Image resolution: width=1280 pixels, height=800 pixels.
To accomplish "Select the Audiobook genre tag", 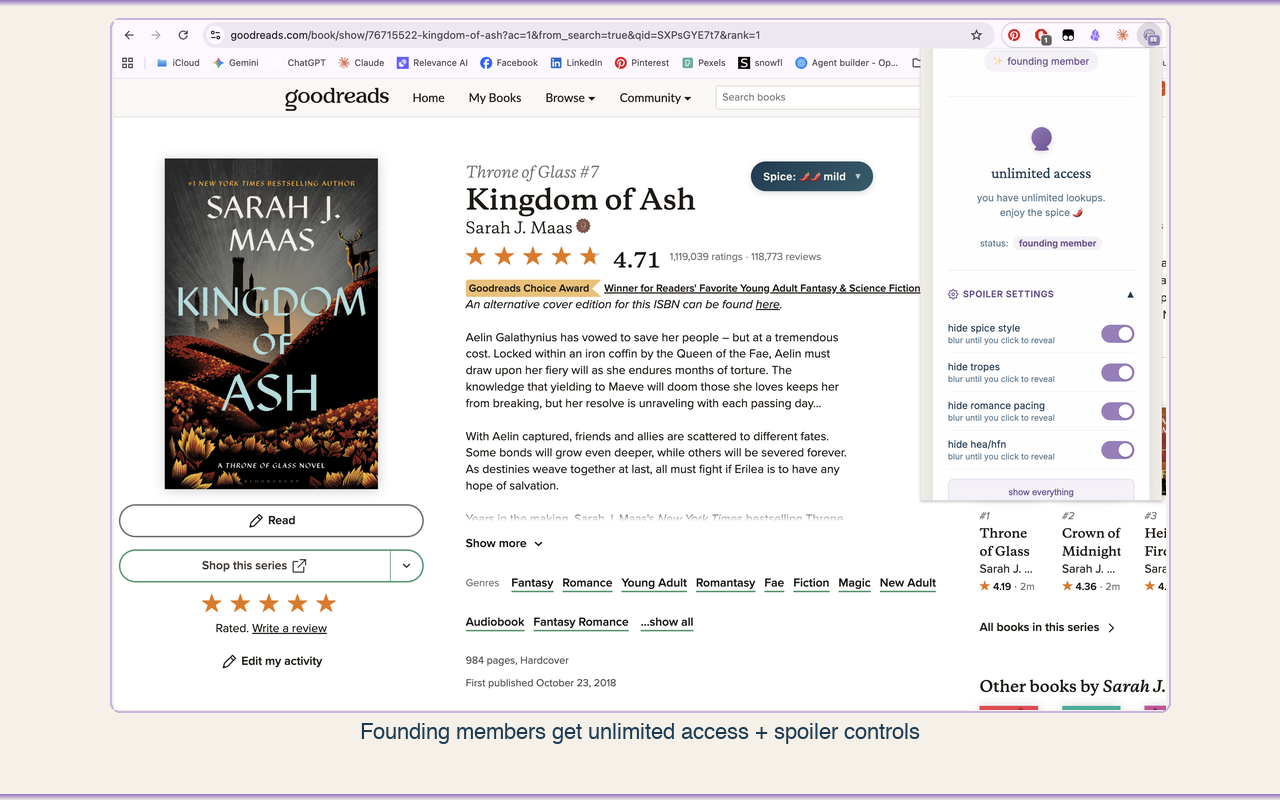I will [495, 622].
